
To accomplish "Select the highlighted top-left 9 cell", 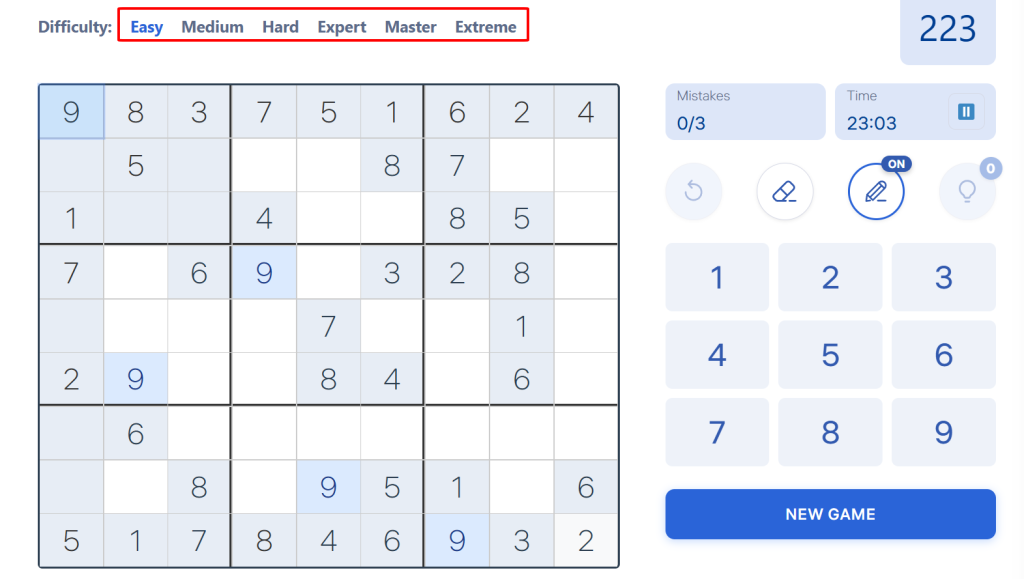I will 71,112.
